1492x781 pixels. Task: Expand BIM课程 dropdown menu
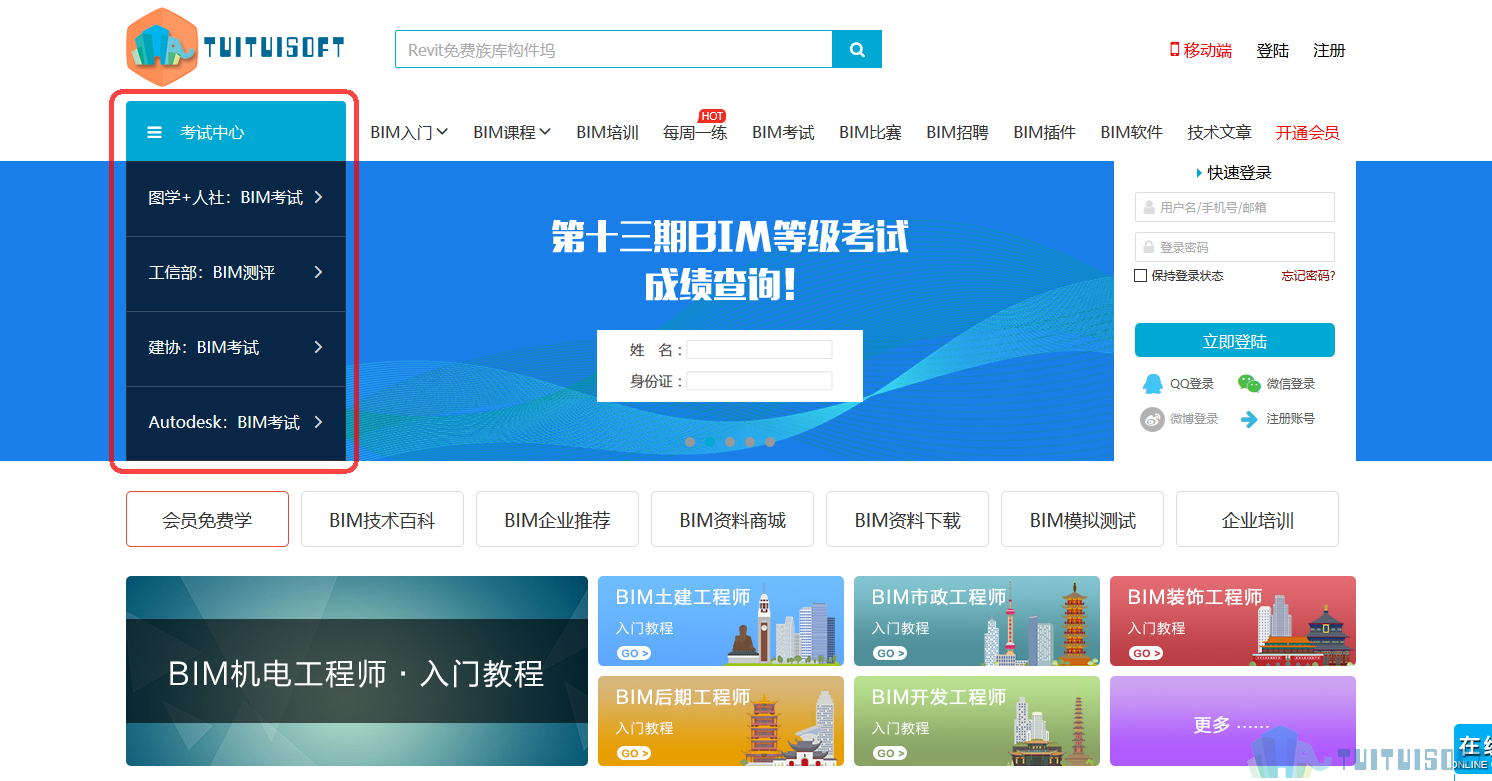click(x=512, y=132)
